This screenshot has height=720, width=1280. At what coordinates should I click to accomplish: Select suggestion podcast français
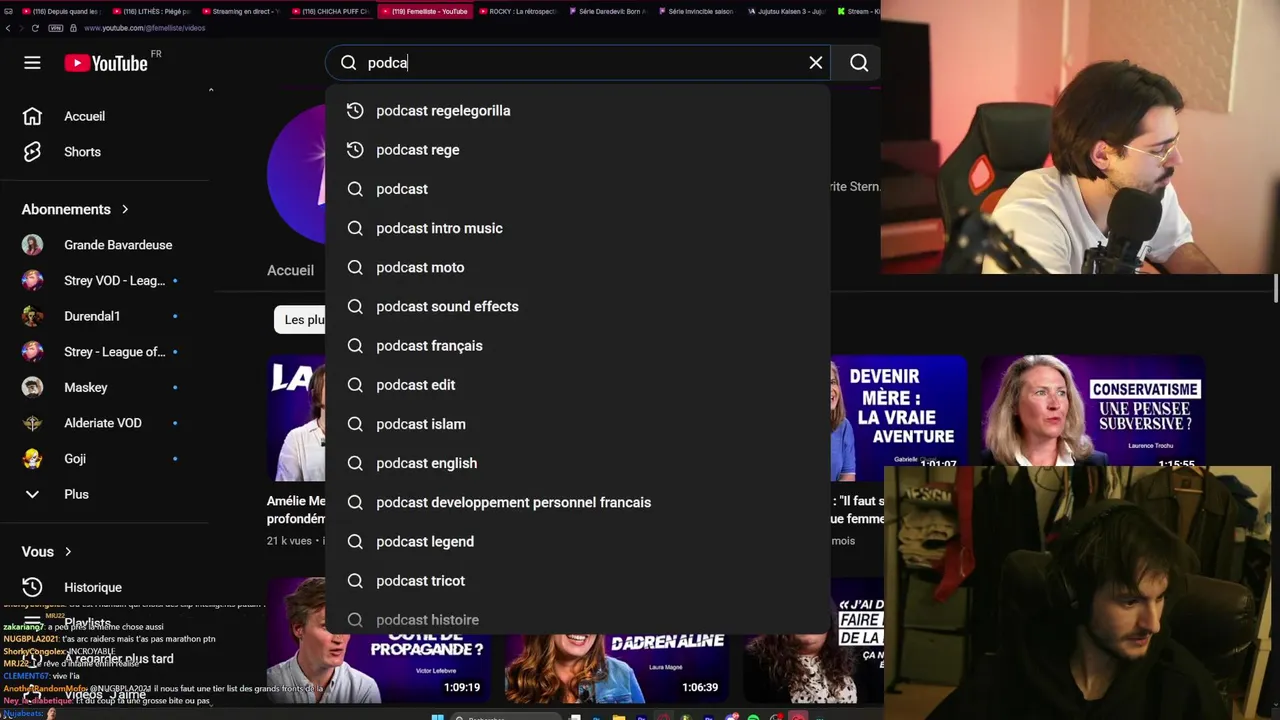pos(578,346)
